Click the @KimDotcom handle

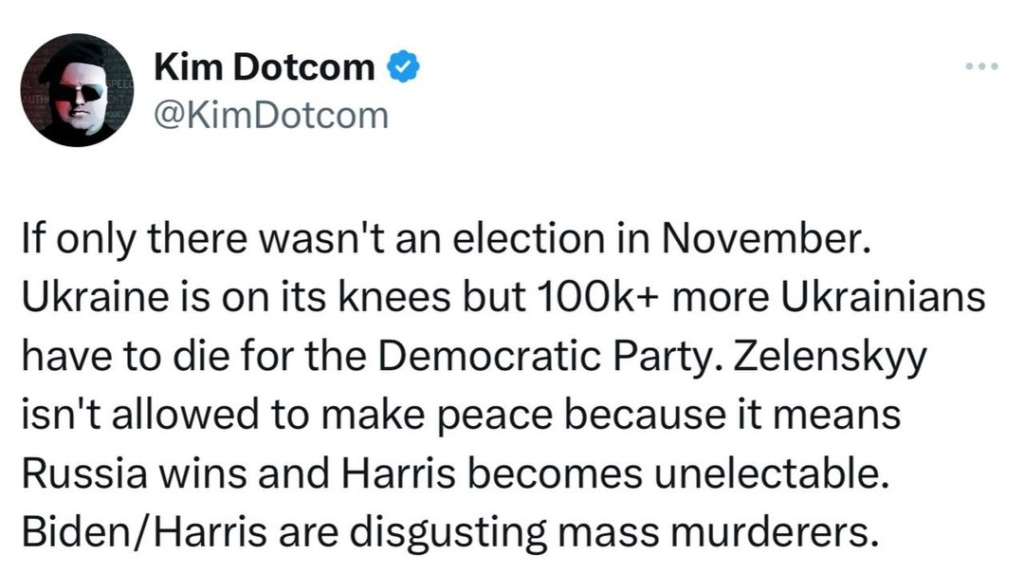click(271, 116)
